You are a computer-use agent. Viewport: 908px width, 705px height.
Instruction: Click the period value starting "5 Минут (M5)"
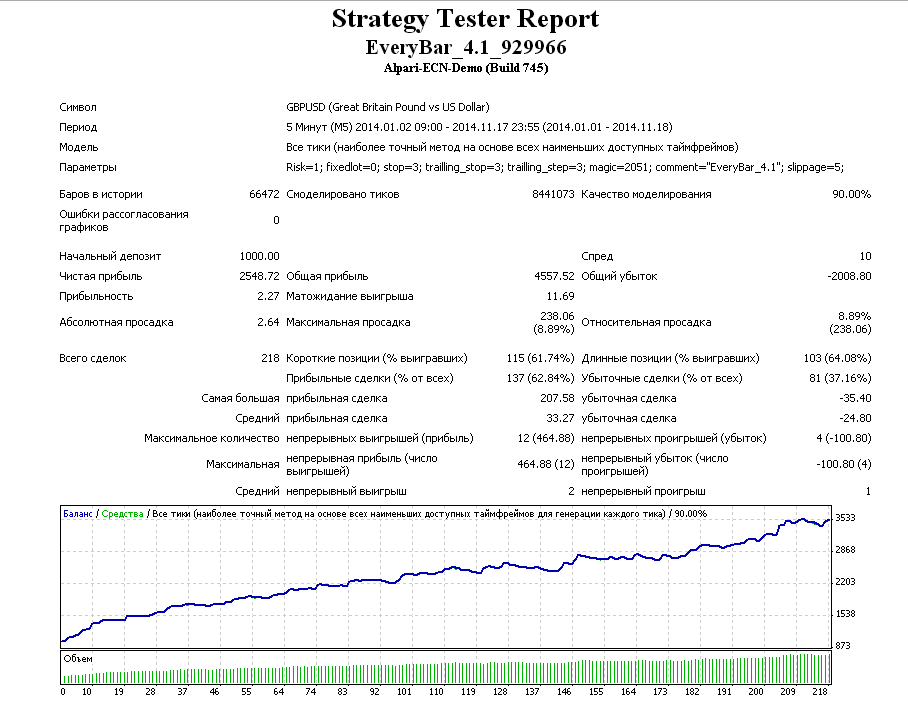click(x=479, y=127)
